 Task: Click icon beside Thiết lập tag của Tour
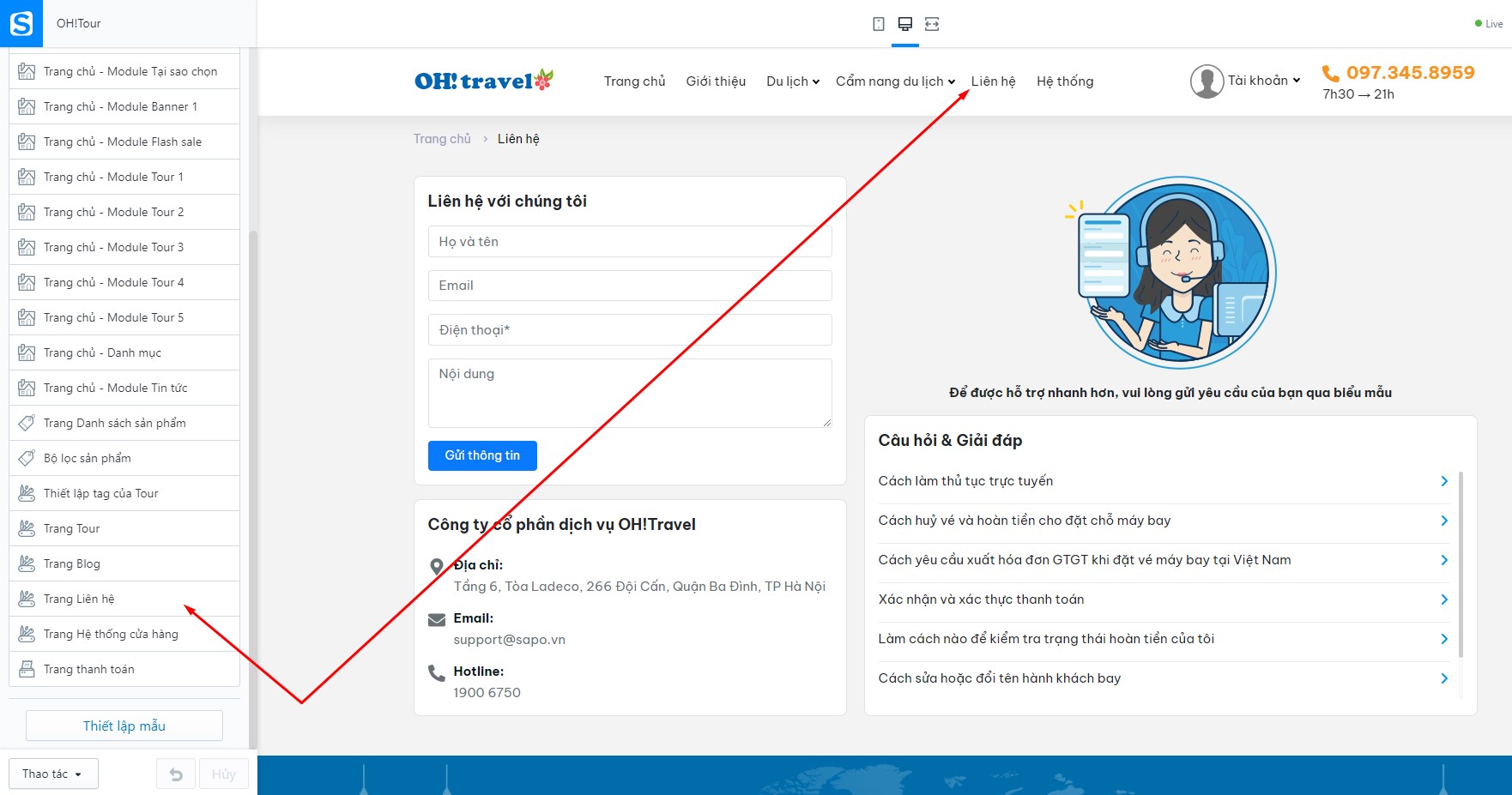coord(27,493)
